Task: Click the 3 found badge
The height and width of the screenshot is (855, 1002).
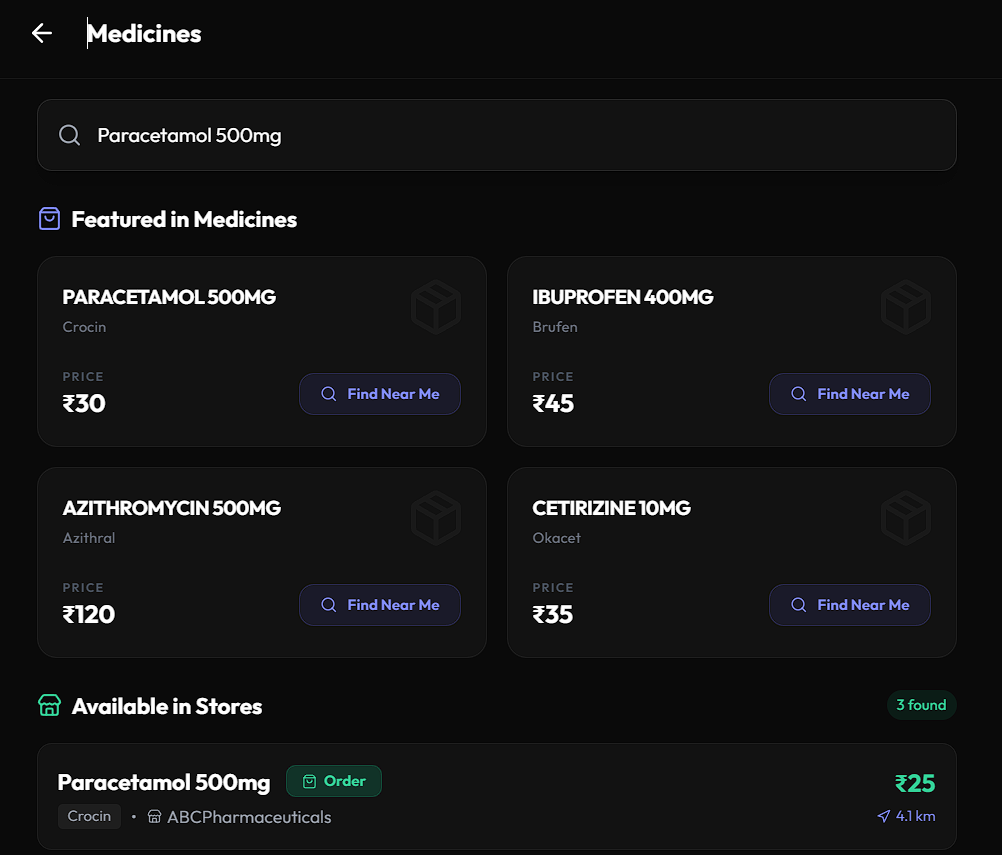Action: pos(921,705)
